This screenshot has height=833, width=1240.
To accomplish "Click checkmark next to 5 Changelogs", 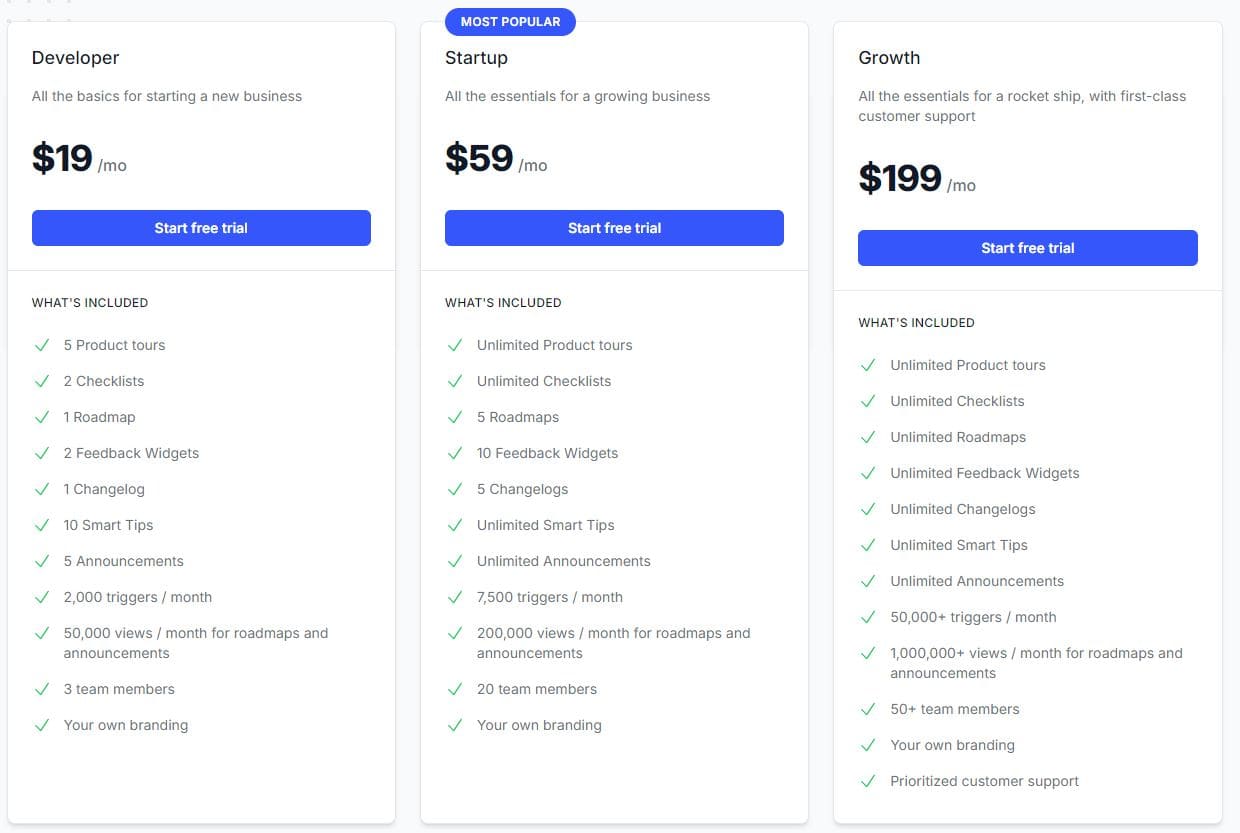I will click(453, 489).
